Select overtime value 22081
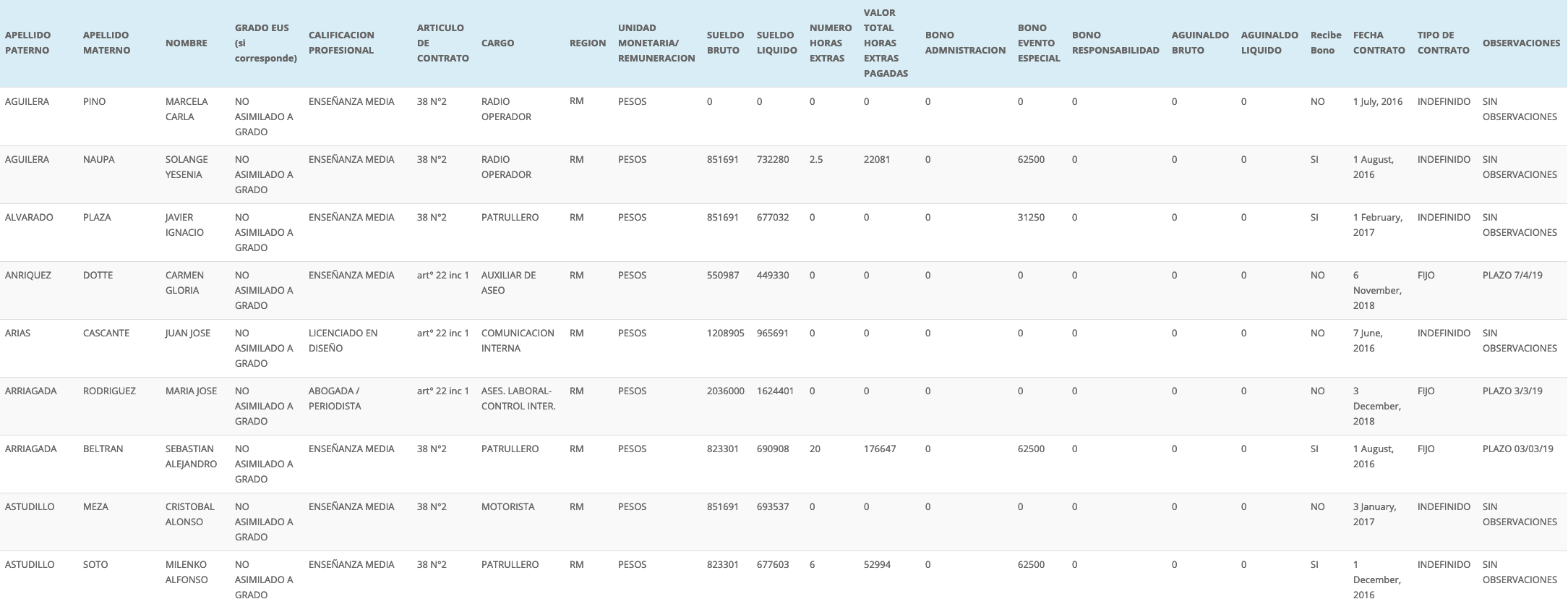1568x599 pixels. tap(877, 159)
